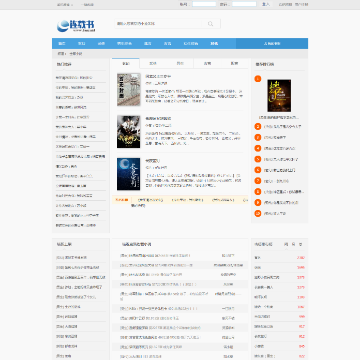Click the orange number 8 ranking badge

(x=258, y=192)
